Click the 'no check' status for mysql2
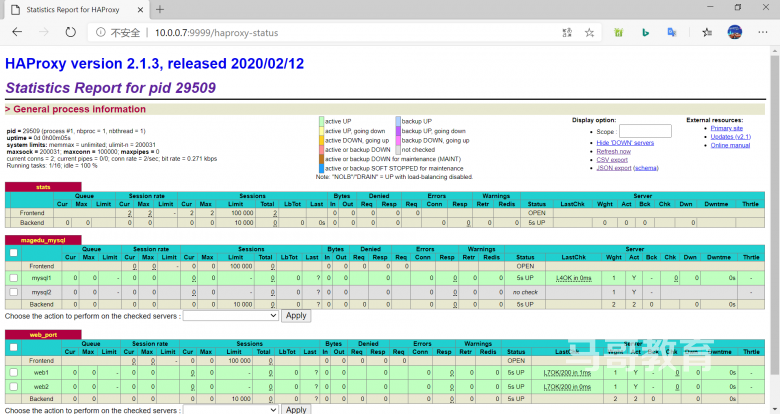 tap(525, 292)
